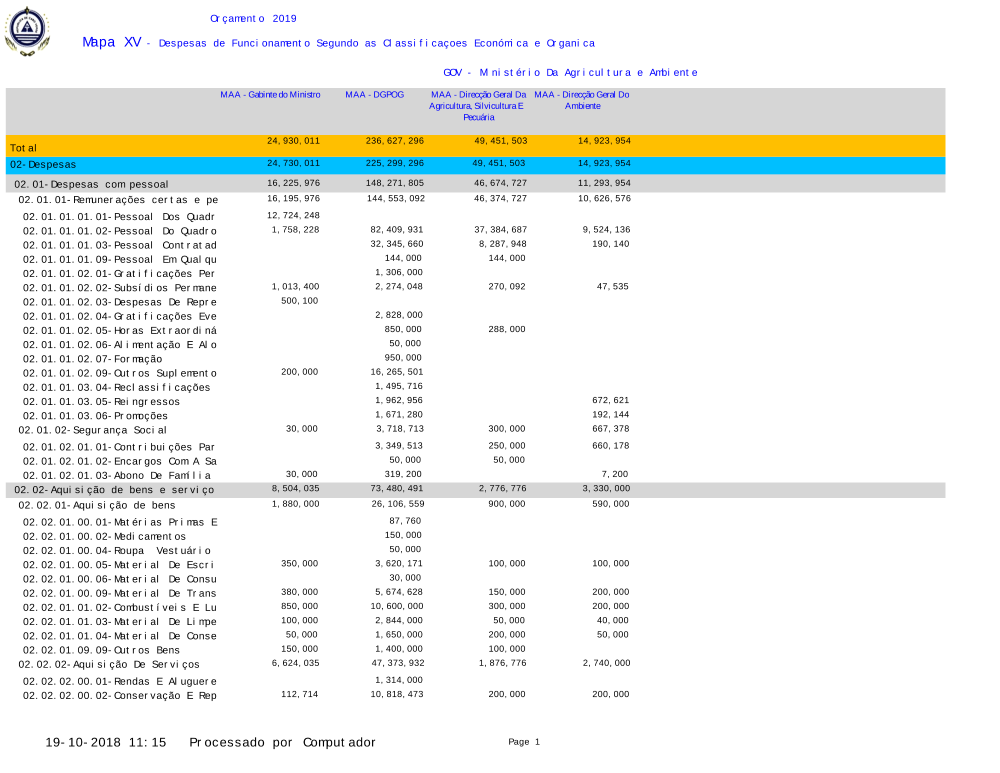The width and height of the screenshot is (1000, 773).
Task: Click the Mapa XV heading
Action: (x=111, y=42)
